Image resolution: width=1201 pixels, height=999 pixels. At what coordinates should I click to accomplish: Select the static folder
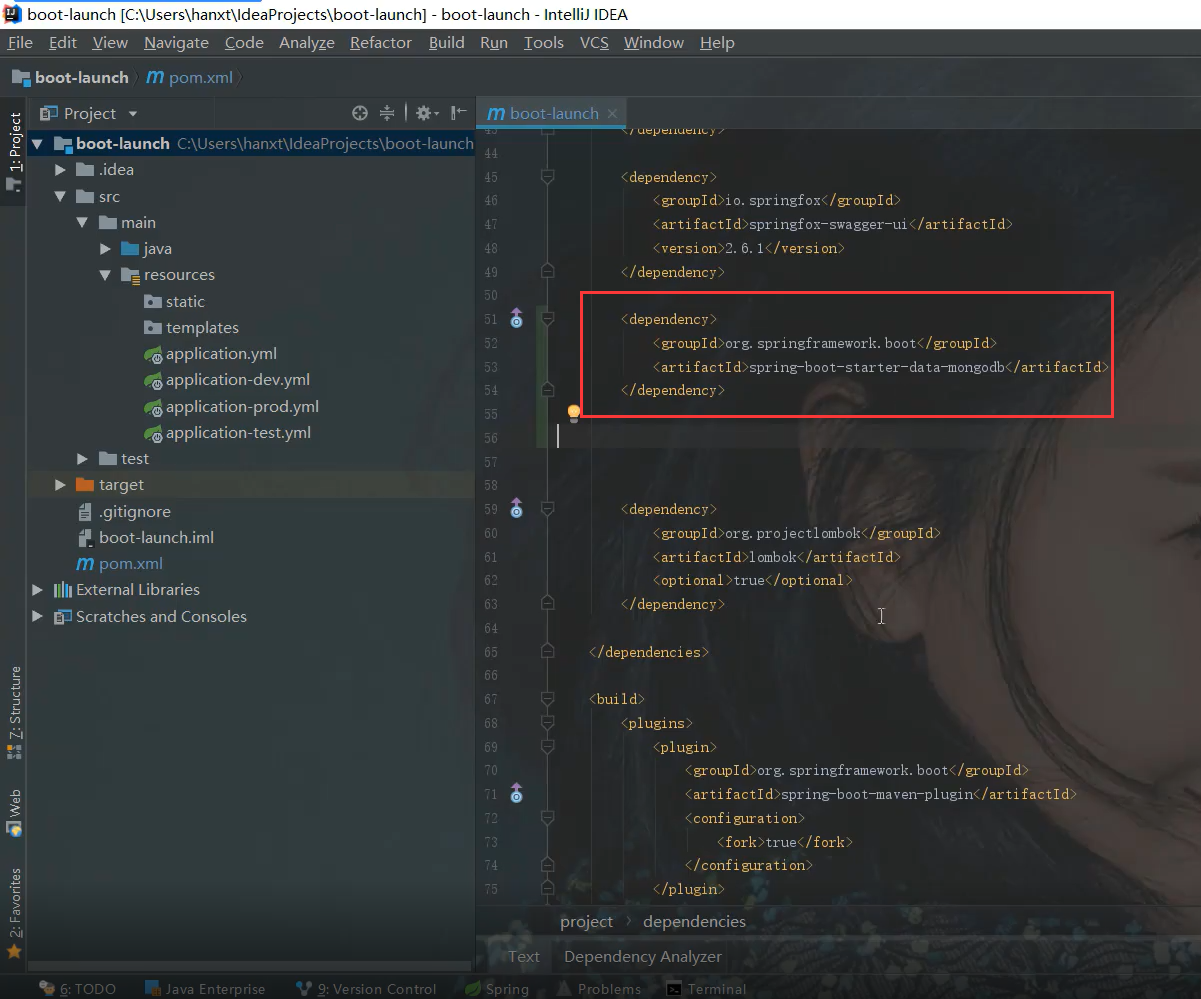tap(185, 301)
